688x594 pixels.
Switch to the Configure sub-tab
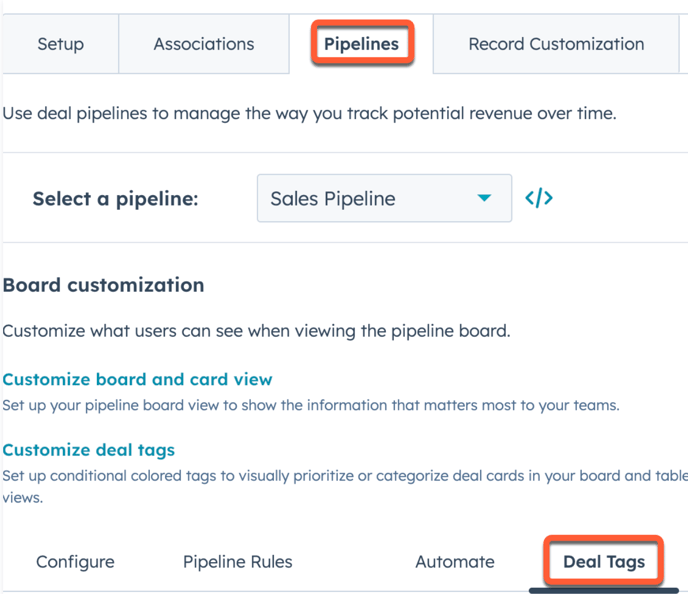pos(75,562)
